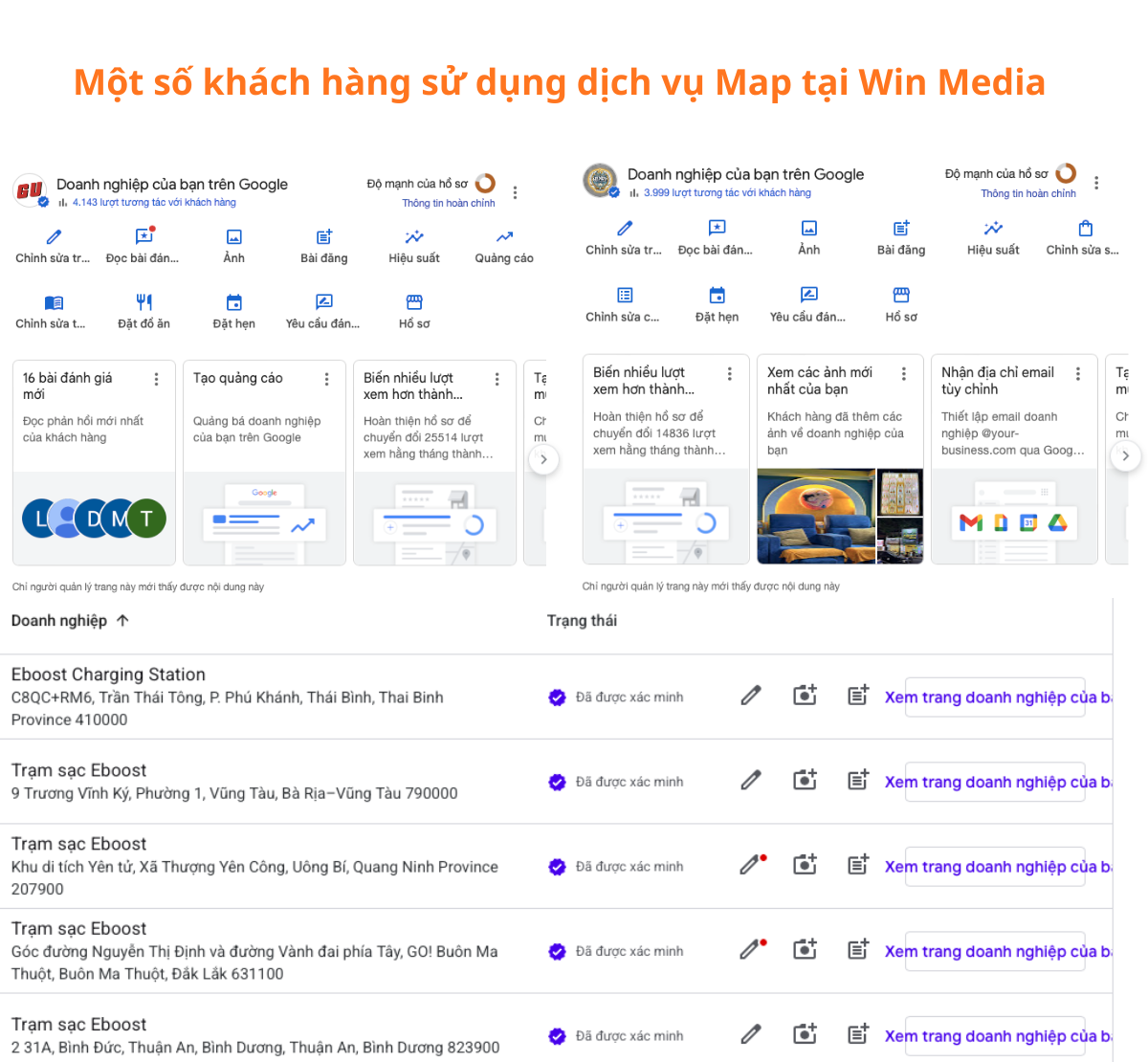The width and height of the screenshot is (1148, 1062).
Task: Open Xem trang doanh nghiệp for Vũng Tàu row
Action: click(996, 782)
